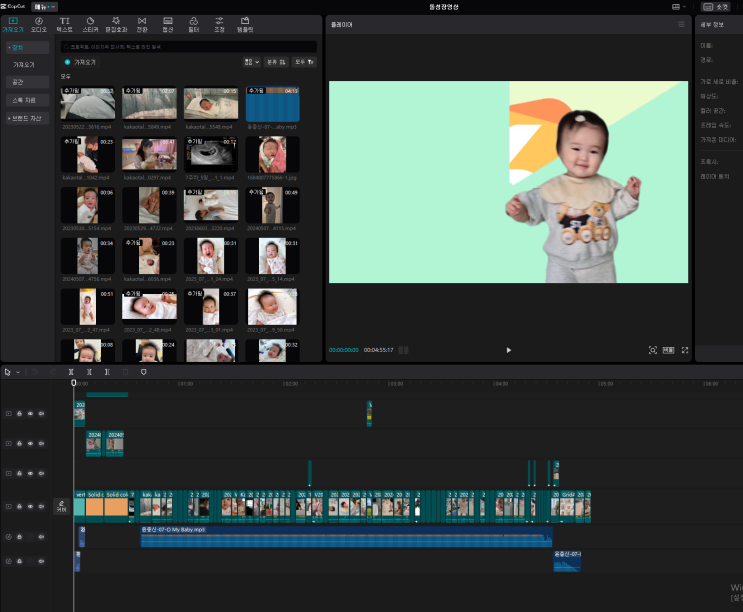Click the 가져오기 import button
Screen dimensions: 743x612
click(x=82, y=62)
